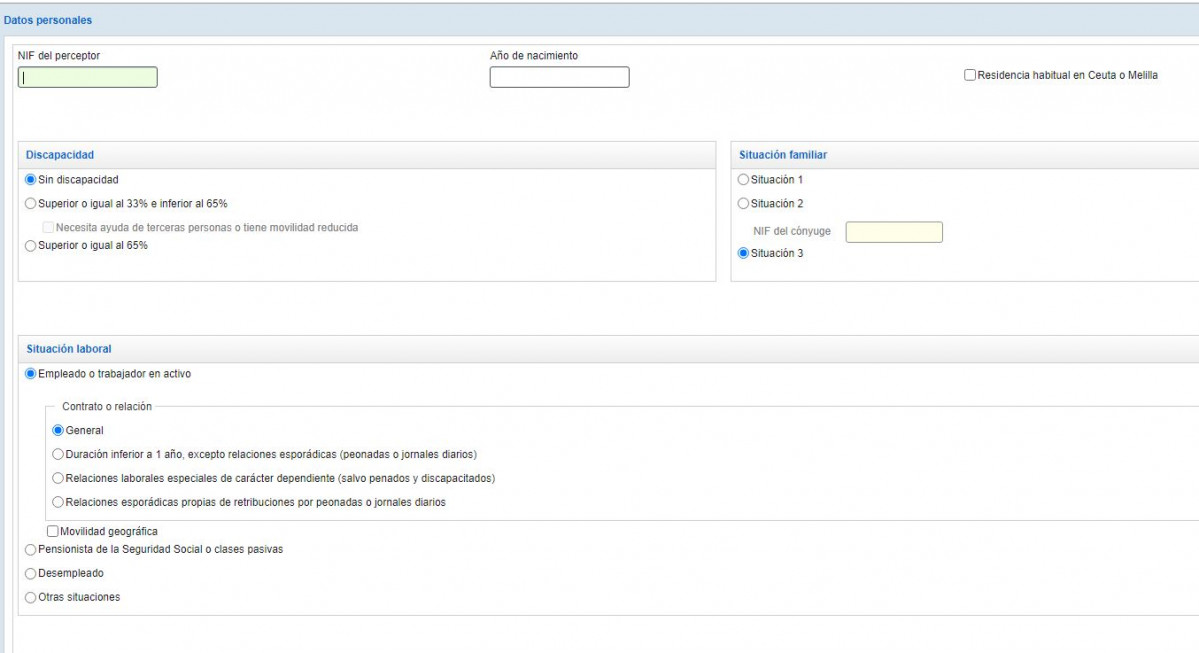This screenshot has height=653, width=1199.
Task: Choose Relaciones laborales especiales de carácter dependiente
Action: (58, 478)
